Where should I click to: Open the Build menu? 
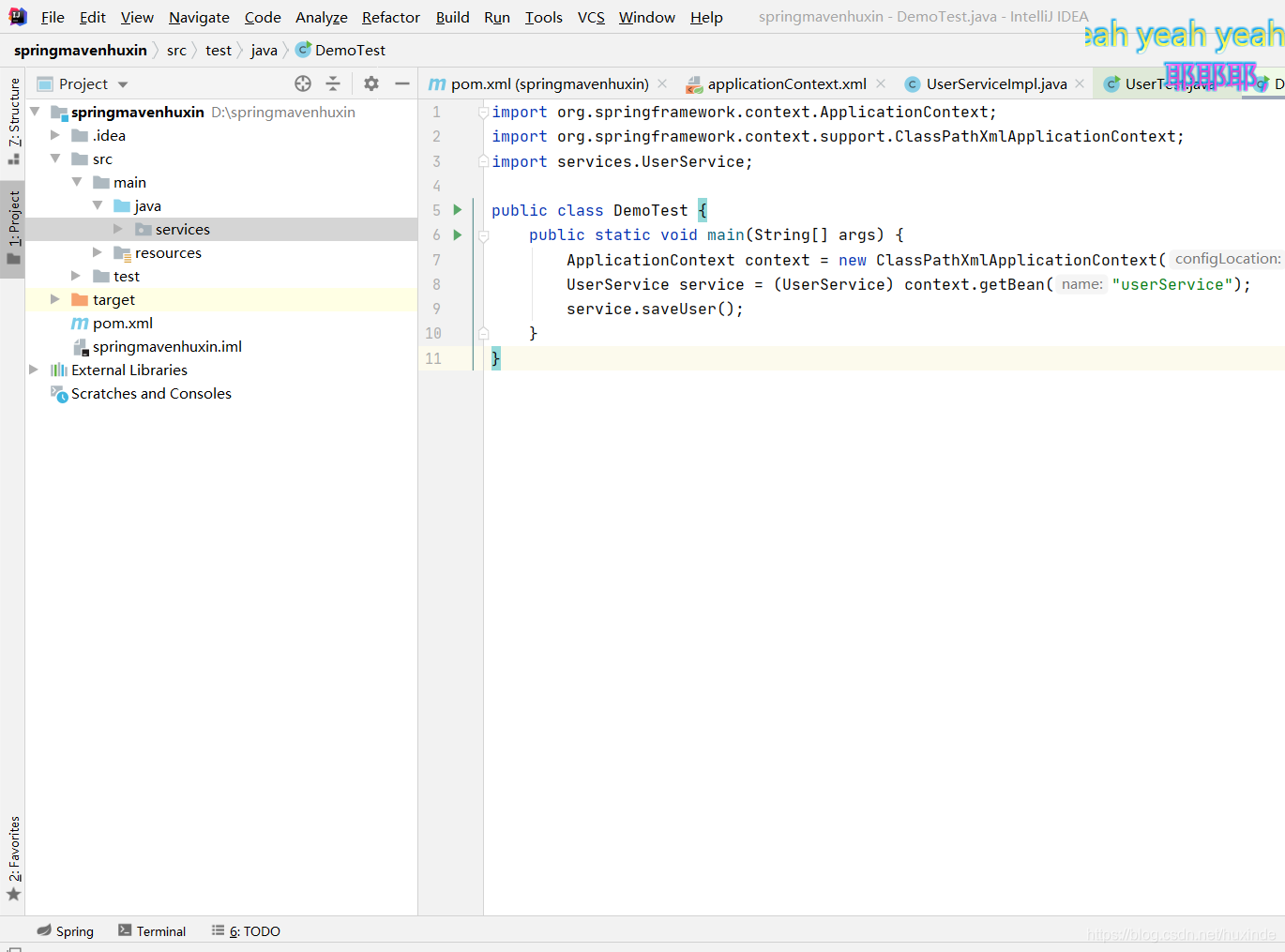(453, 17)
